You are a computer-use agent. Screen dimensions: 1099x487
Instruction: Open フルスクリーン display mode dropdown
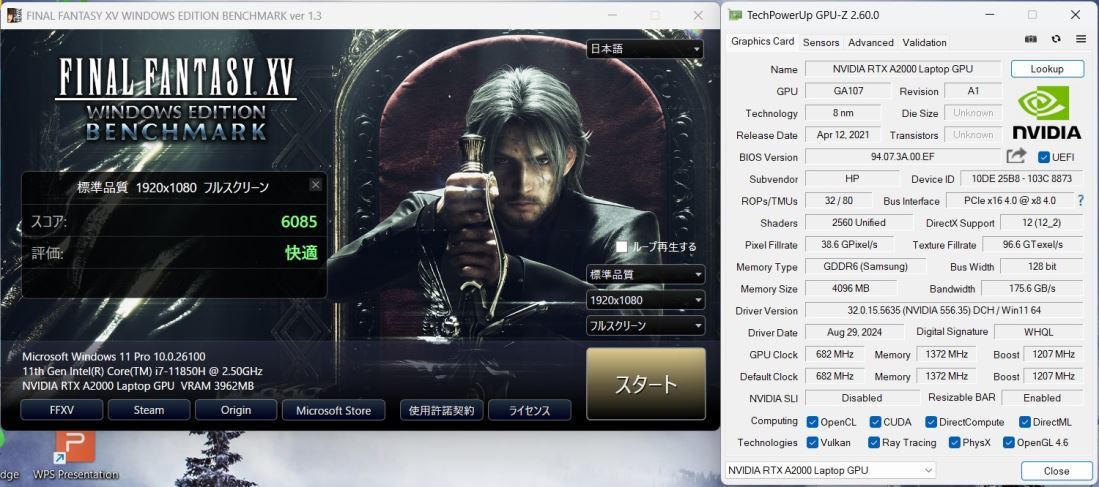click(646, 325)
